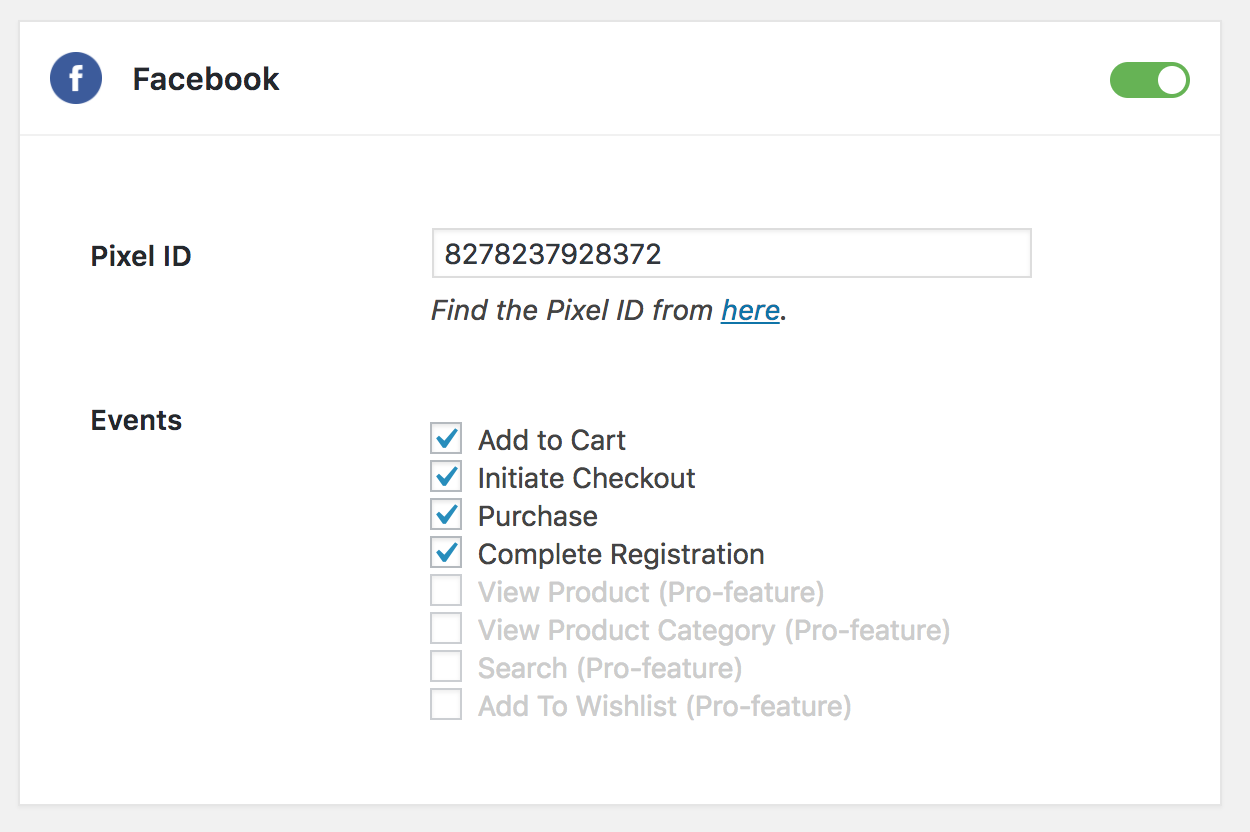Click the "Add to Cart" label text
The image size is (1250, 832).
(551, 440)
